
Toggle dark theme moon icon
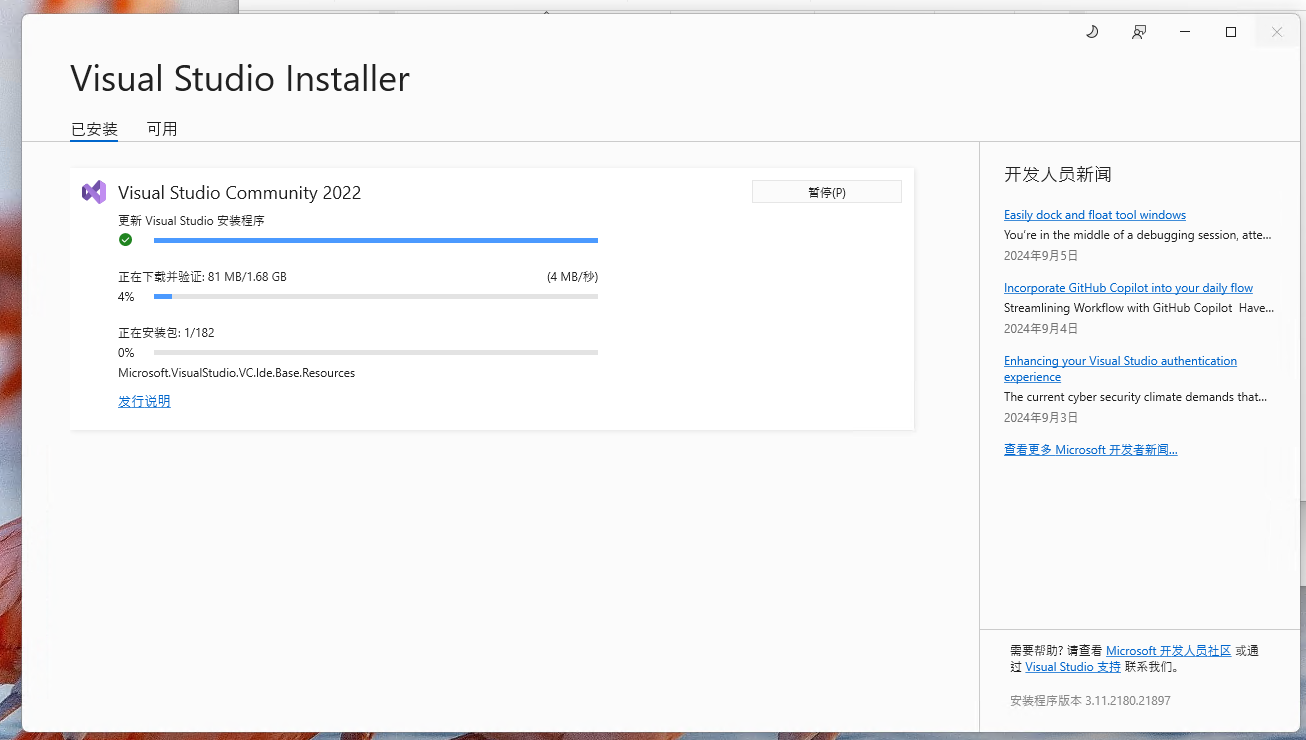pyautogui.click(x=1092, y=32)
